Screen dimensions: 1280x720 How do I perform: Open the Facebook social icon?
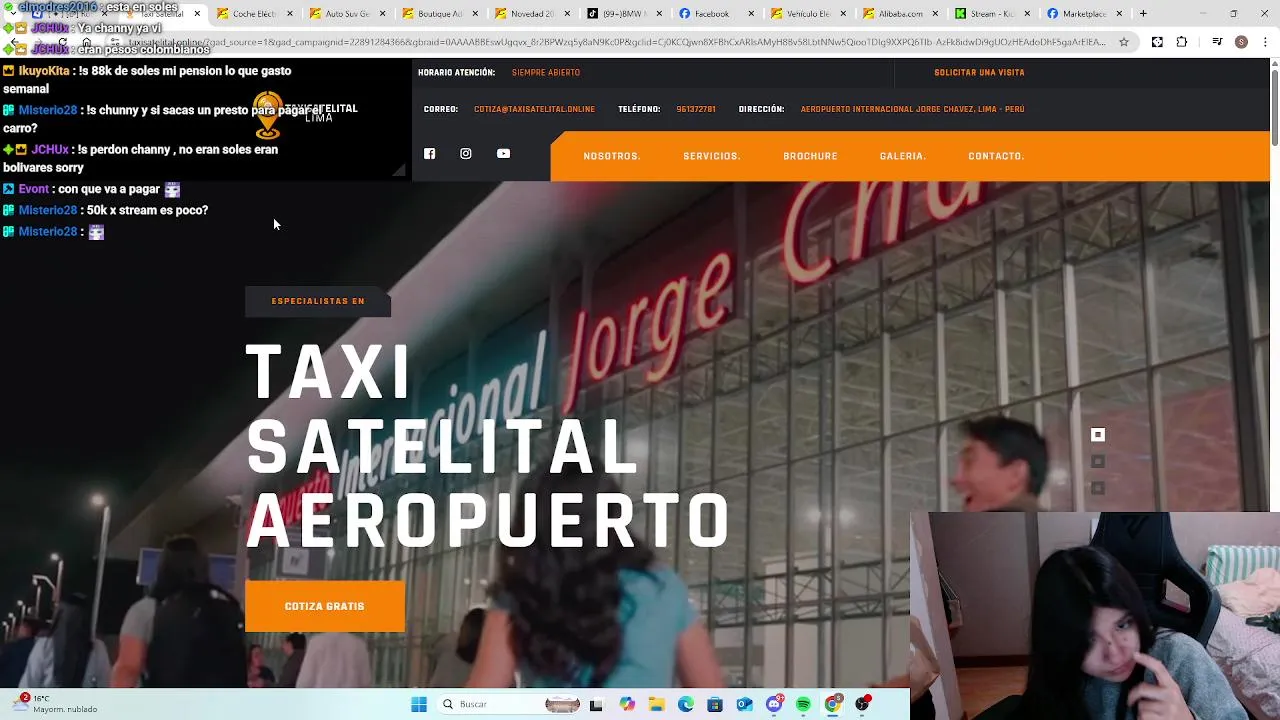point(429,154)
